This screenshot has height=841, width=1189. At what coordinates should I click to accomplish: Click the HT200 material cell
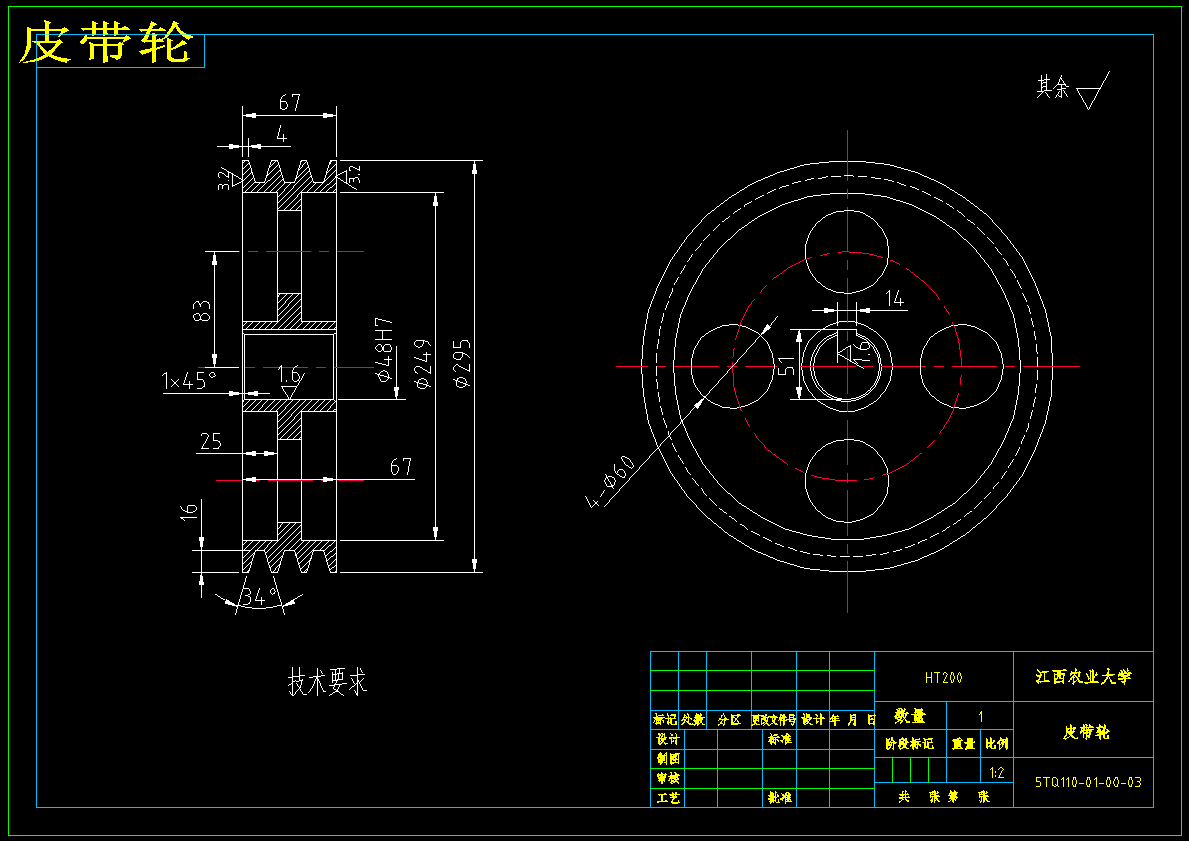943,677
